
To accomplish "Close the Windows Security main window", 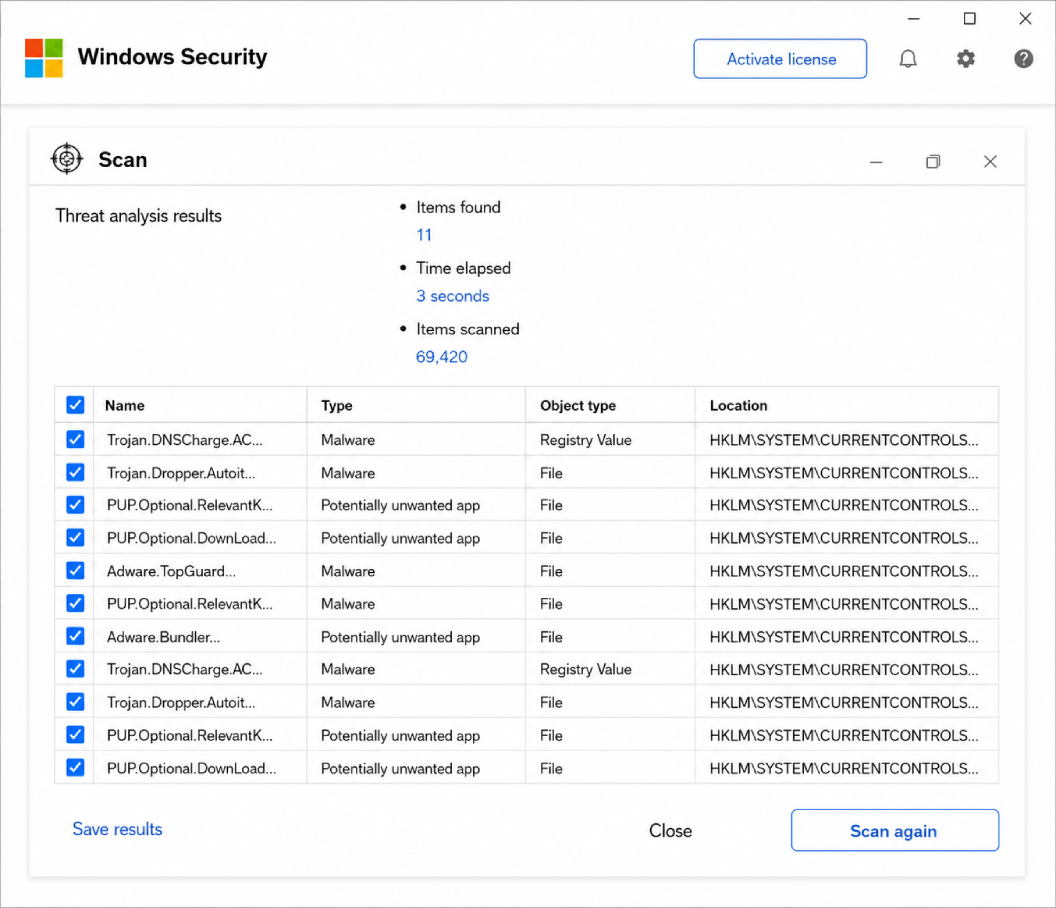I will (1025, 19).
